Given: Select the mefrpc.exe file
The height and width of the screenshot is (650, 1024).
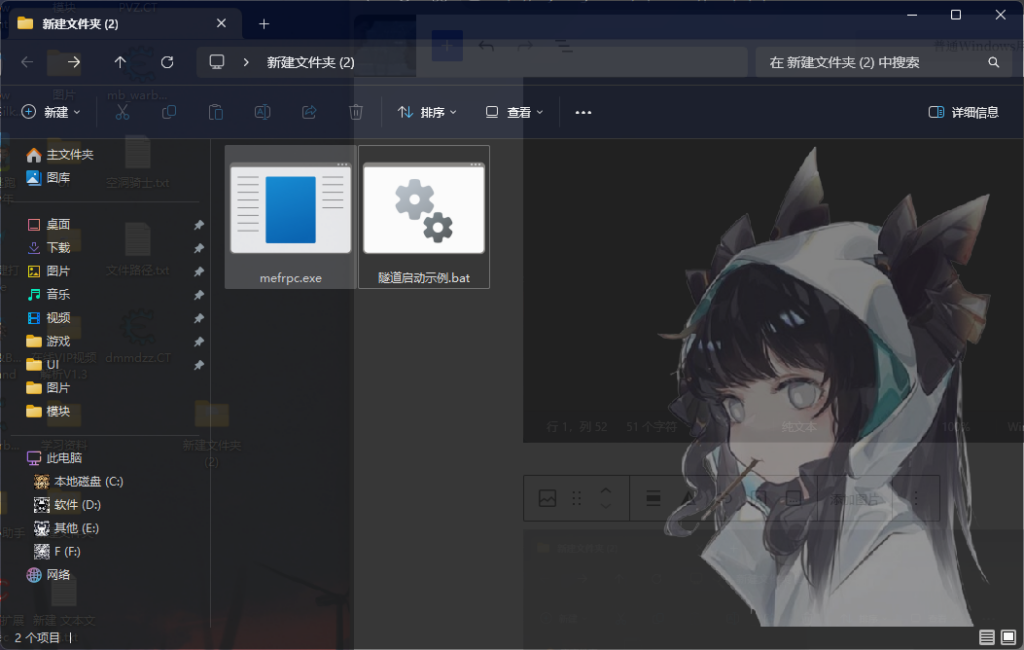Looking at the screenshot, I should pos(290,218).
